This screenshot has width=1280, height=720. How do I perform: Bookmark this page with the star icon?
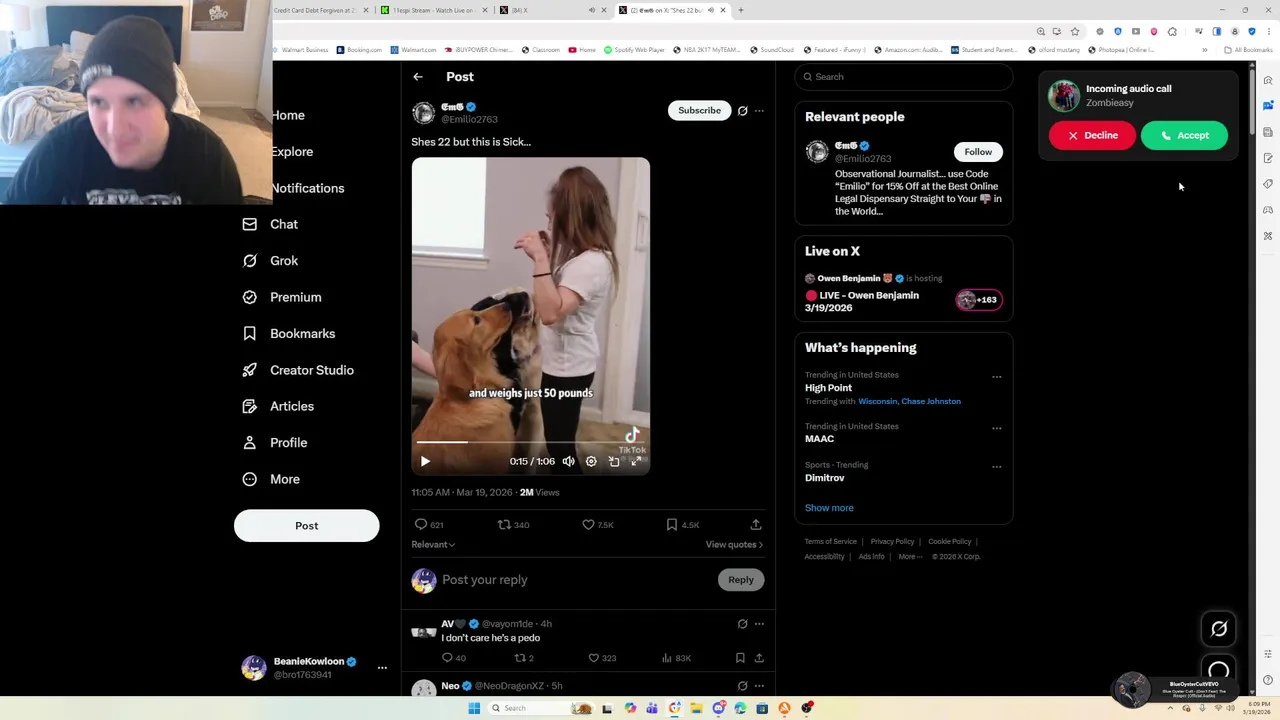pyautogui.click(x=1074, y=31)
